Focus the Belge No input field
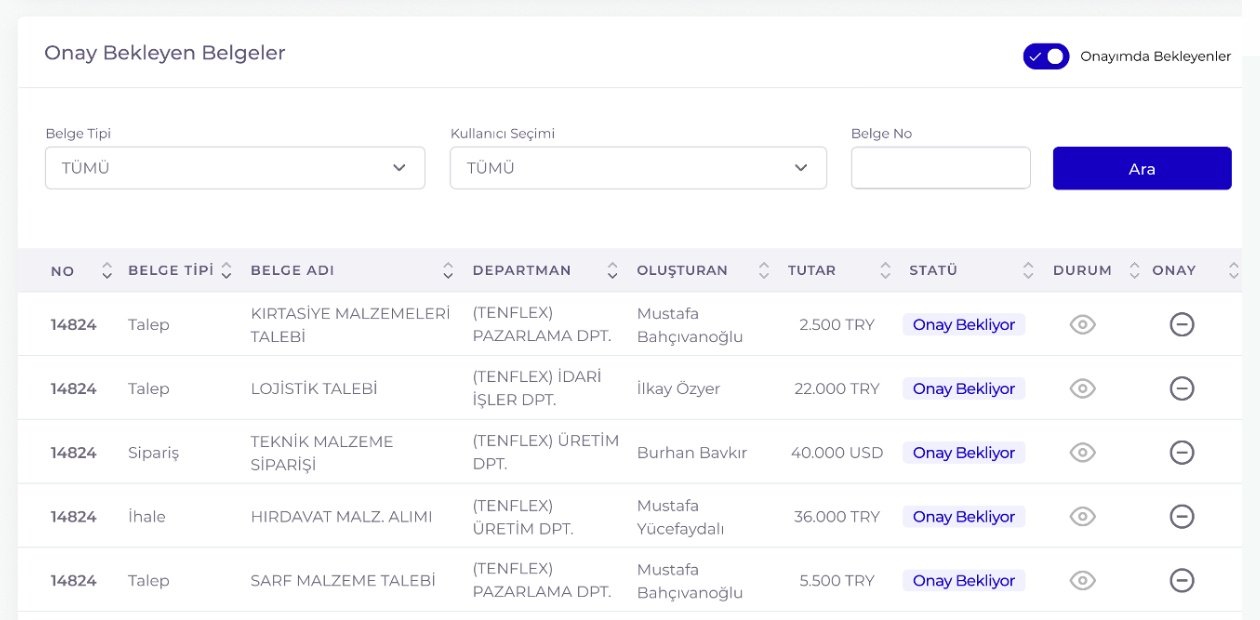Viewport: 1260px width, 620px height. [x=940, y=168]
